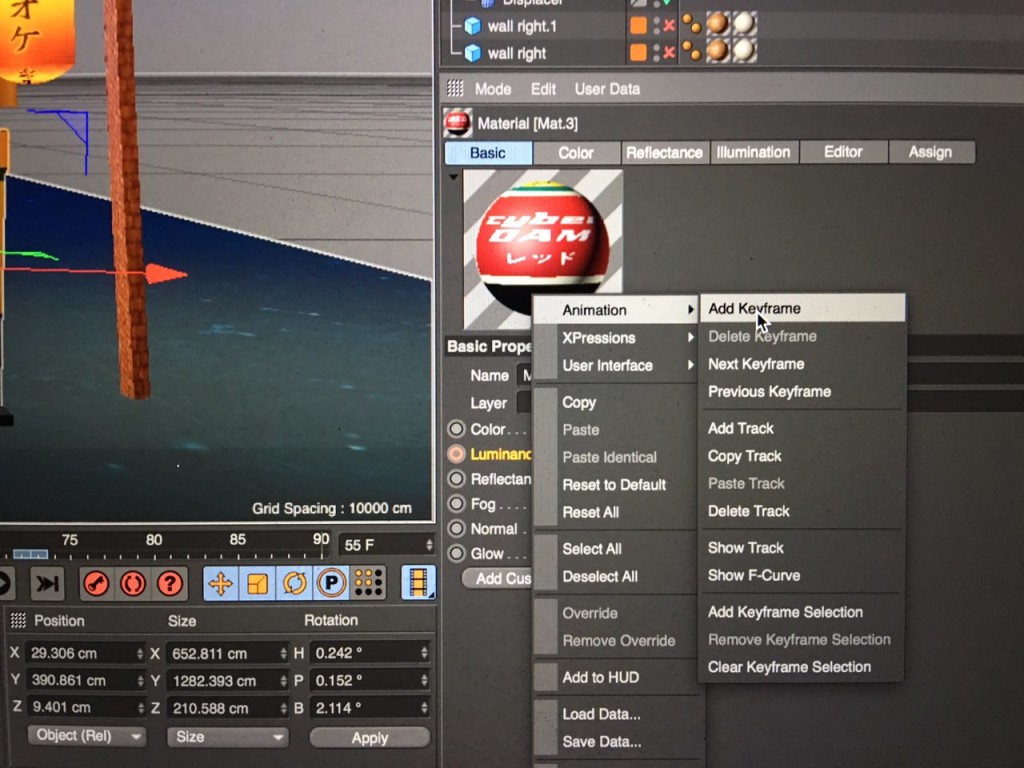
Task: Choose Add Keyframe from the submenu
Action: (802, 308)
